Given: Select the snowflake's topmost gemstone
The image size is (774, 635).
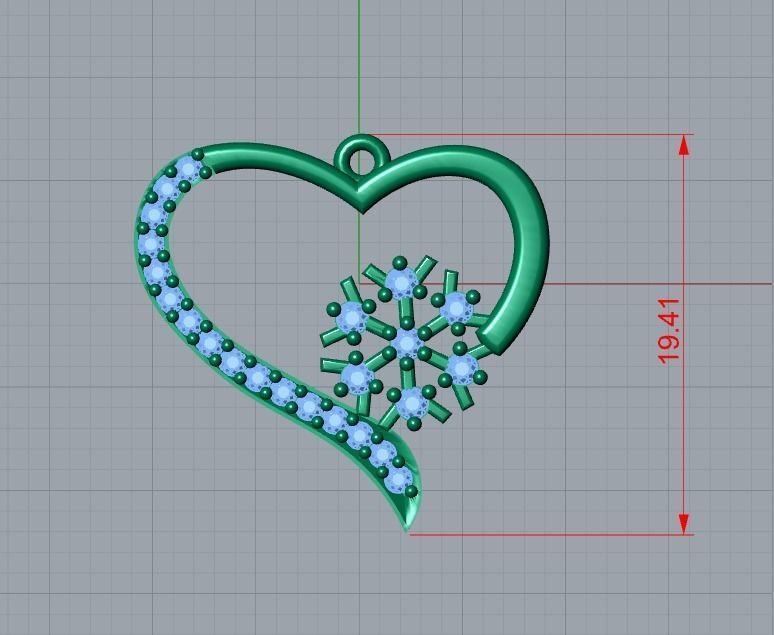Looking at the screenshot, I should tap(400, 281).
